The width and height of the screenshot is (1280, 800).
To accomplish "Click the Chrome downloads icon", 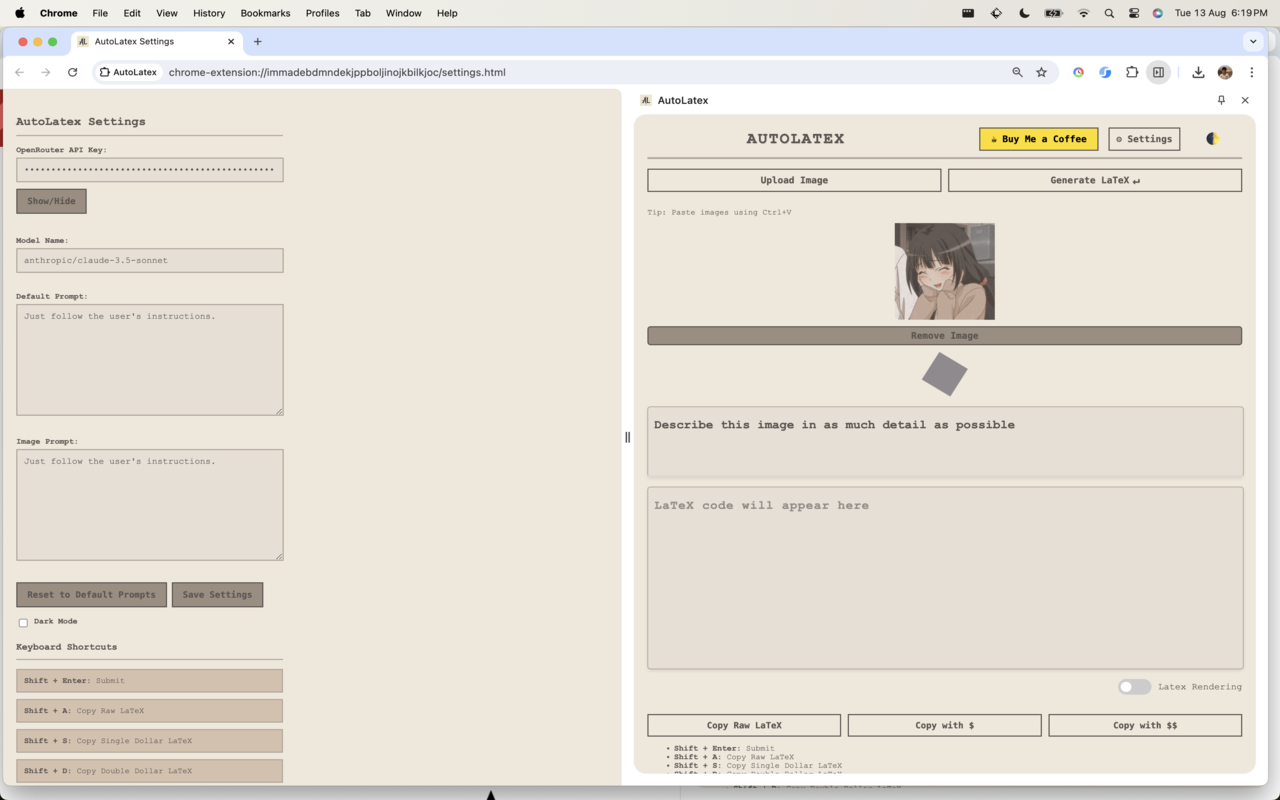I will pyautogui.click(x=1198, y=72).
